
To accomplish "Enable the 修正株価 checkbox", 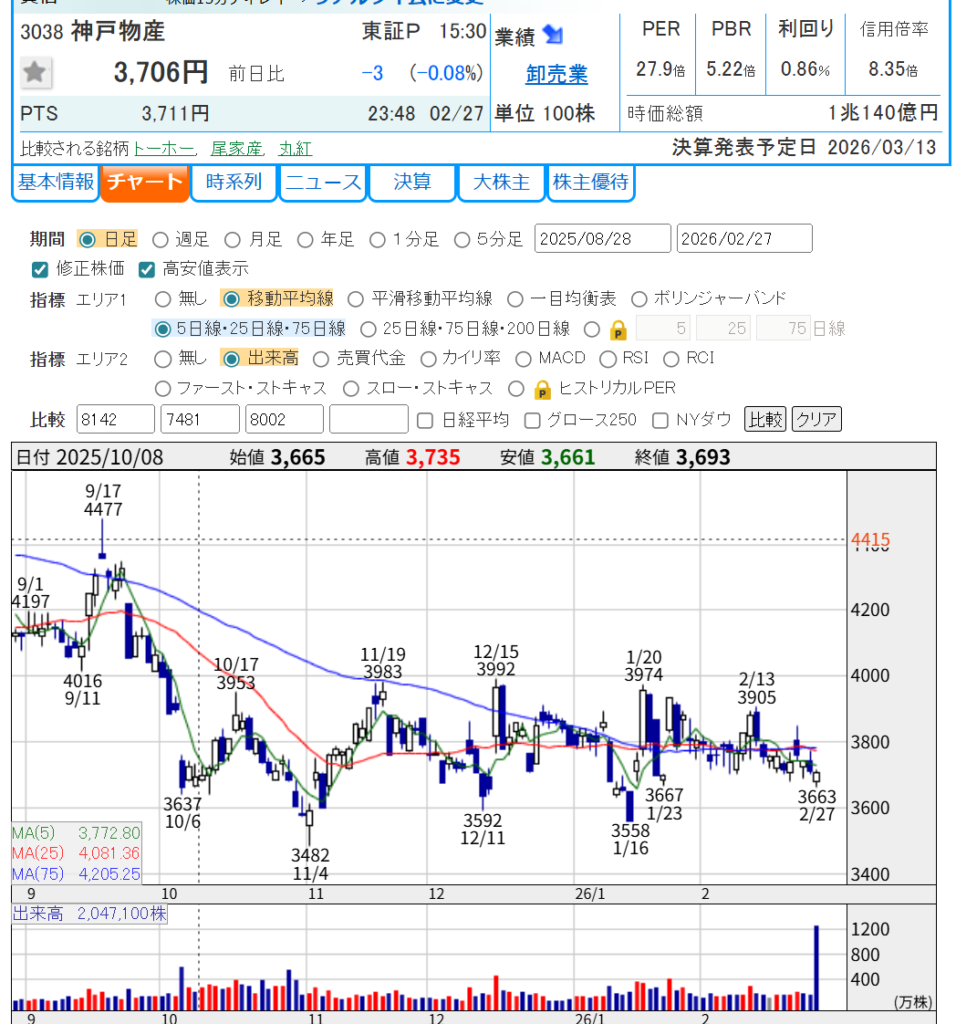I will click(40, 269).
